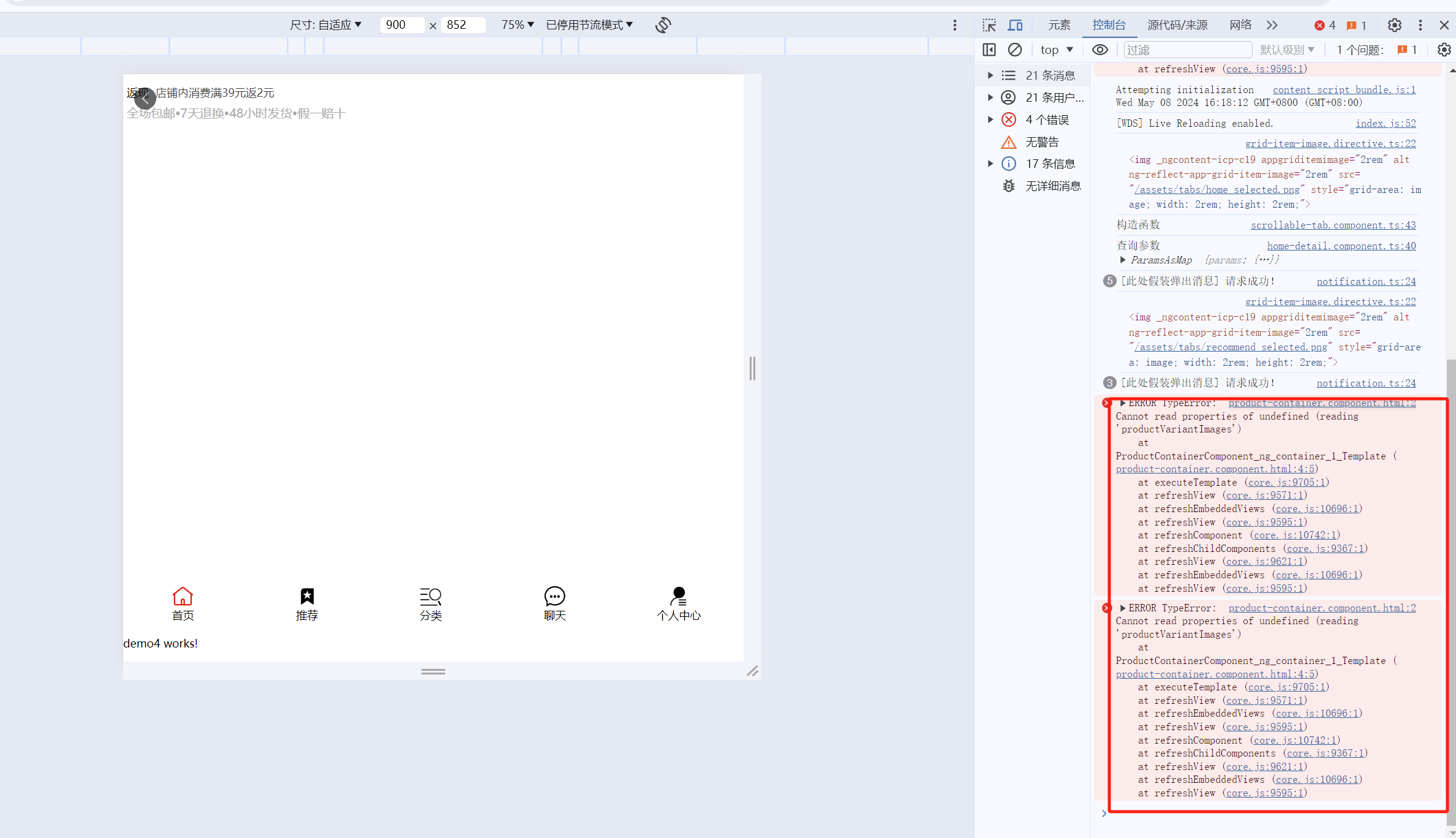Open console settings gear in filter bar

[x=1444, y=50]
